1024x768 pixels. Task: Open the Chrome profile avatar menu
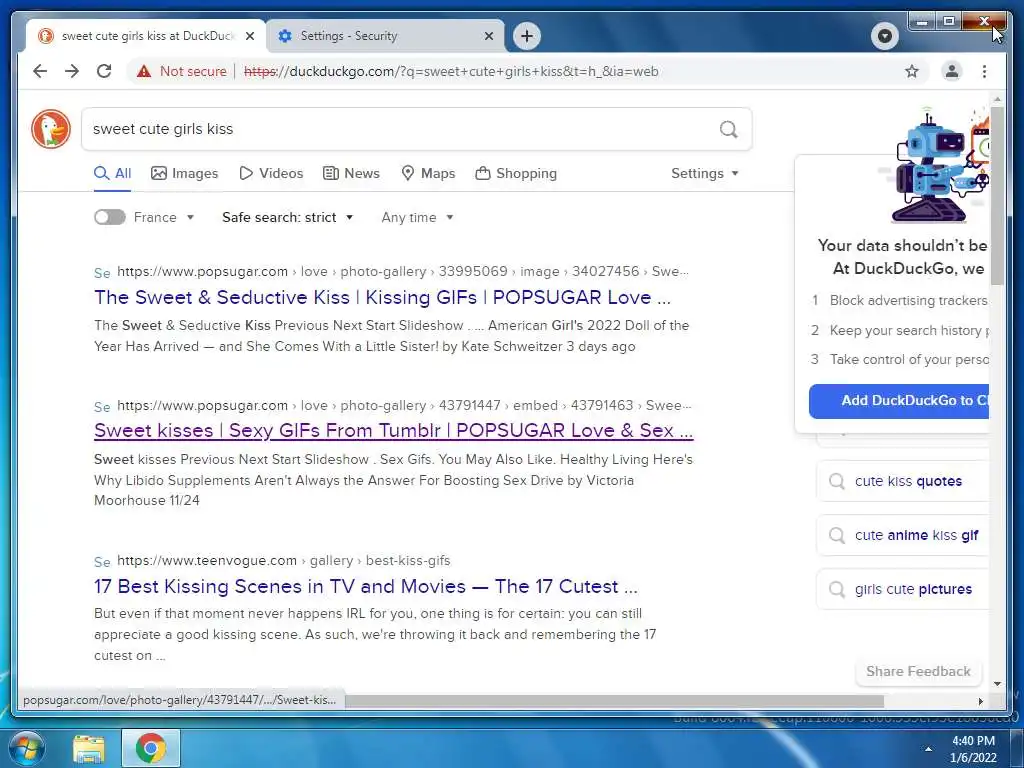tap(952, 71)
